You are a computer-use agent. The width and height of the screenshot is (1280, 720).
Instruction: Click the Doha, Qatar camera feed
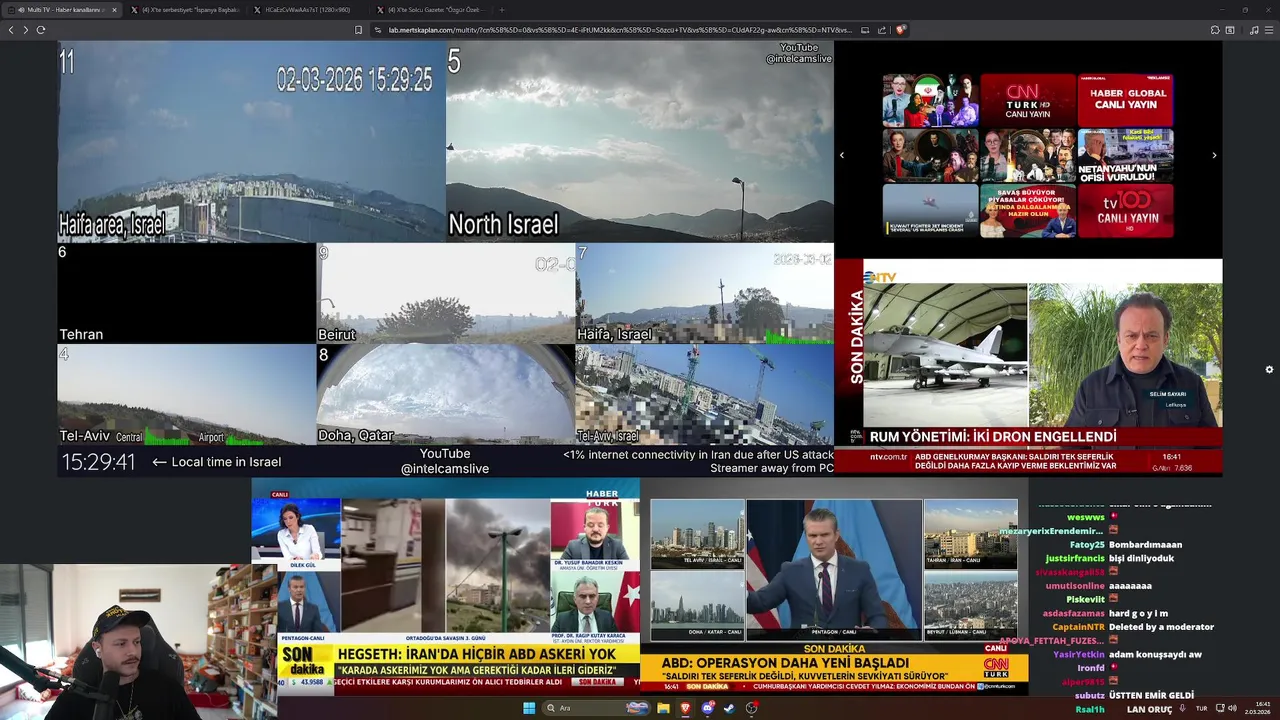tap(446, 395)
